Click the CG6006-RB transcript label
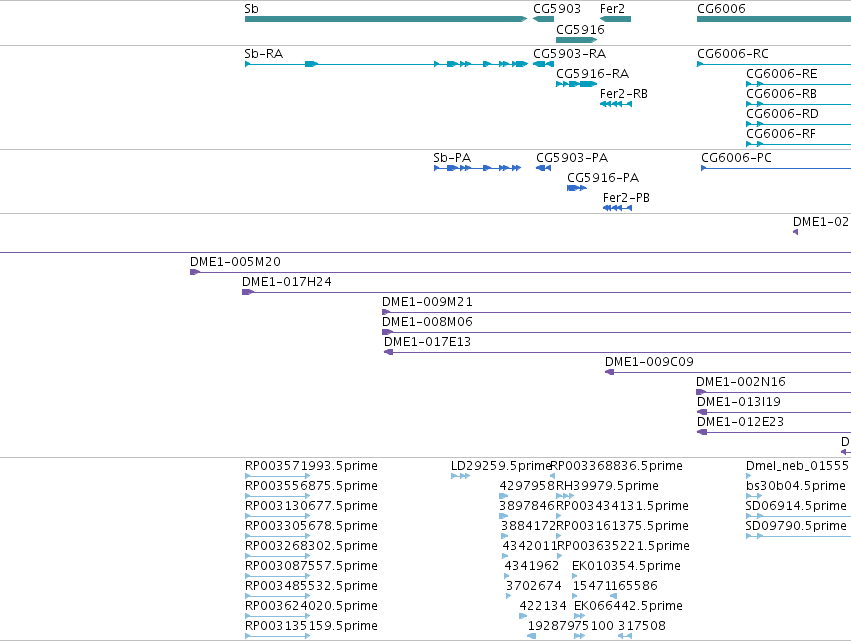 782,94
